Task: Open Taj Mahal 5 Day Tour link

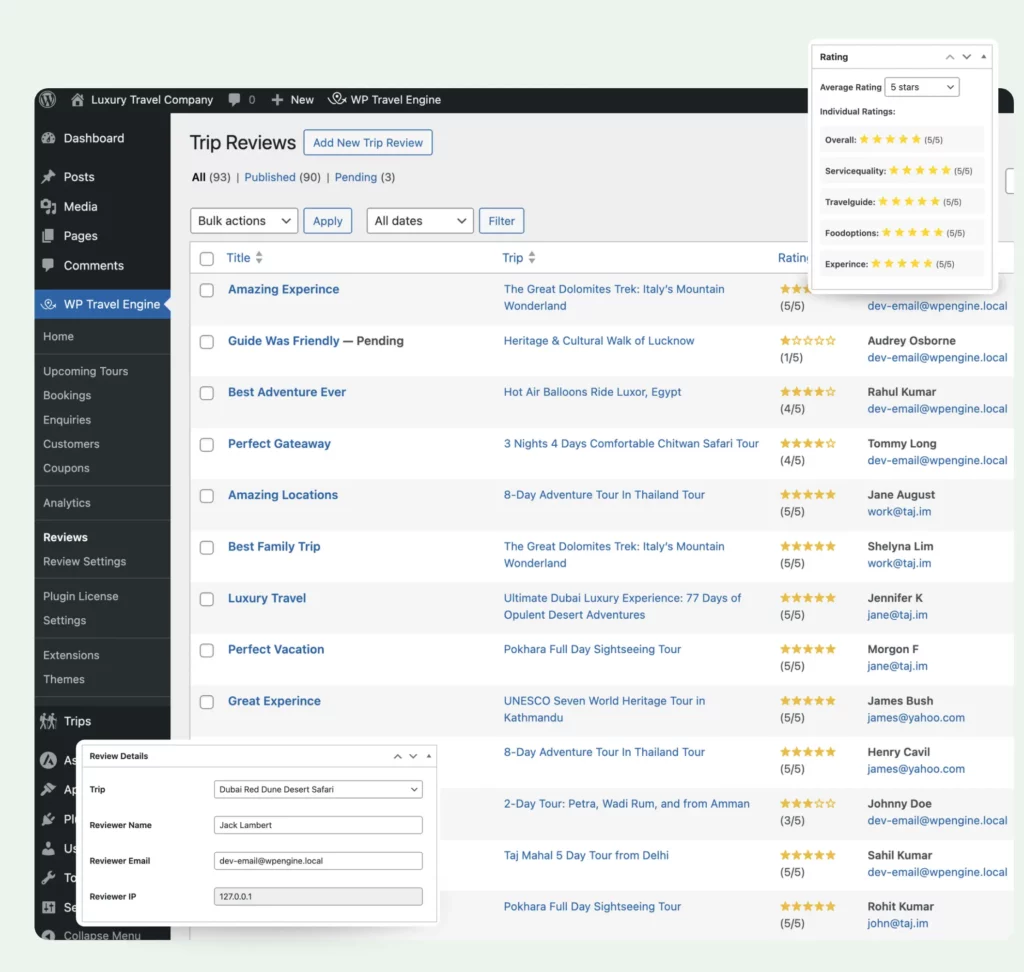Action: coord(586,855)
